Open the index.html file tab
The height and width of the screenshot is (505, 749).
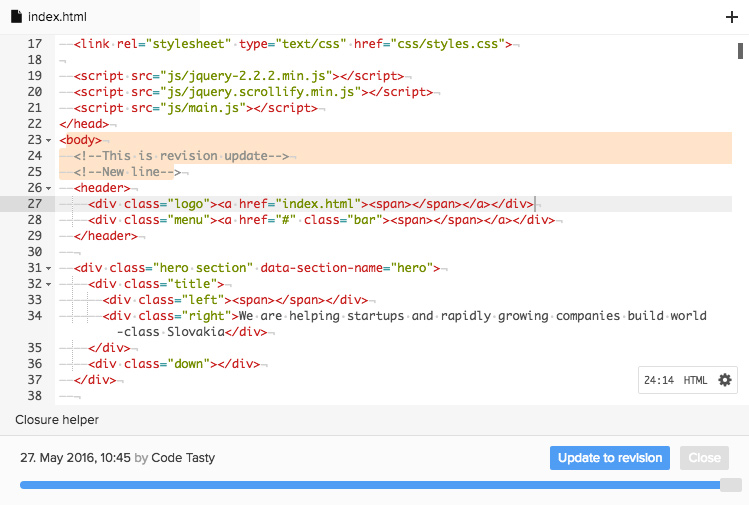click(100, 17)
